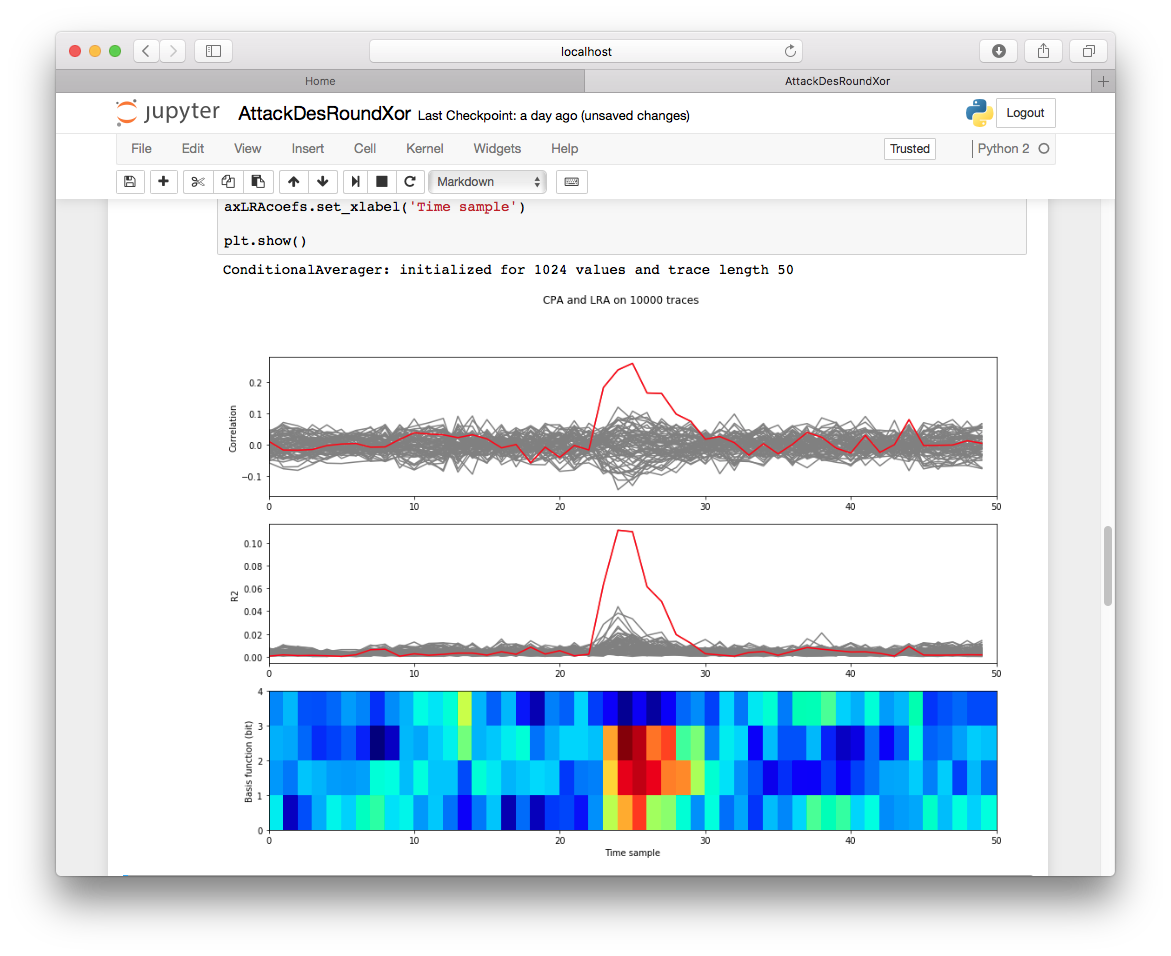The image size is (1171, 956).
Task: Run cell and select below
Action: tap(355, 182)
